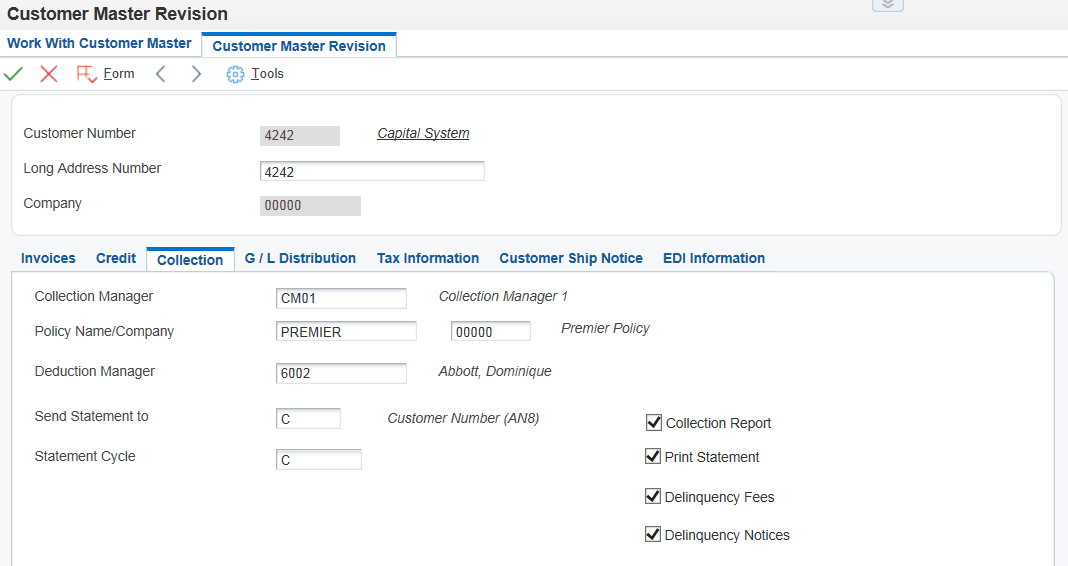1068x566 pixels.
Task: Open the Tools gear icon
Action: tap(235, 74)
